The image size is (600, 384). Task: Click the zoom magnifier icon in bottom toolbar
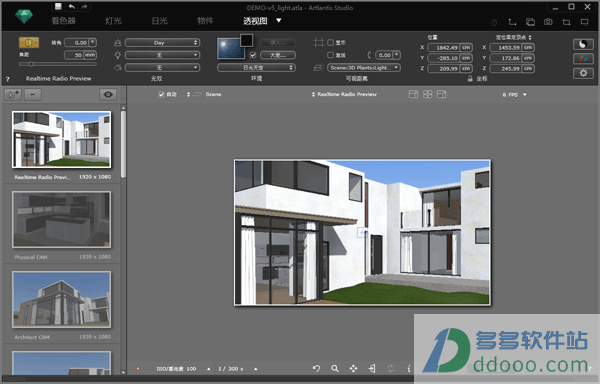pos(335,368)
